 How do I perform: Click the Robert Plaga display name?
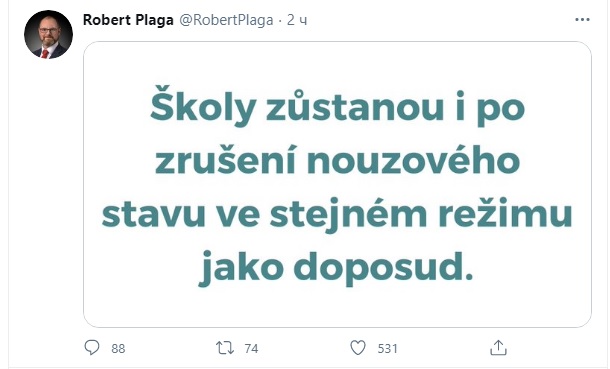[x=128, y=20]
